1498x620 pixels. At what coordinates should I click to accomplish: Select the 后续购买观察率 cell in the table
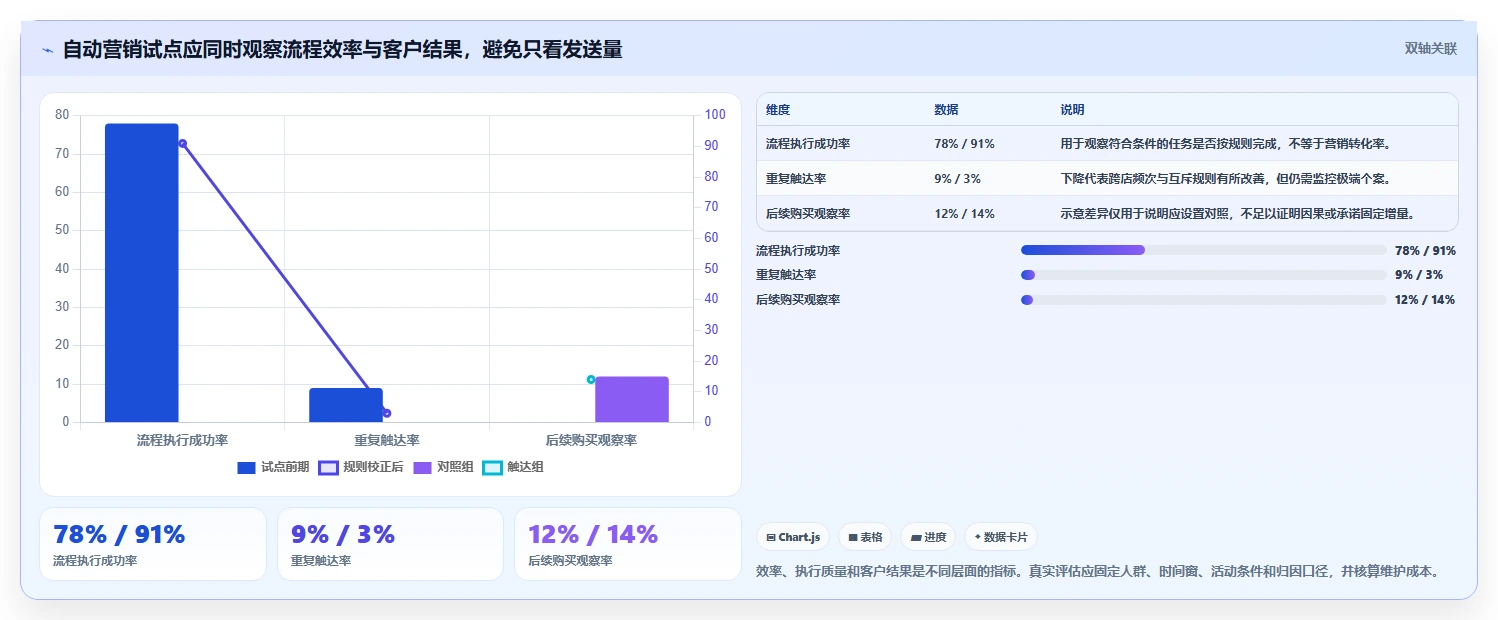808,214
